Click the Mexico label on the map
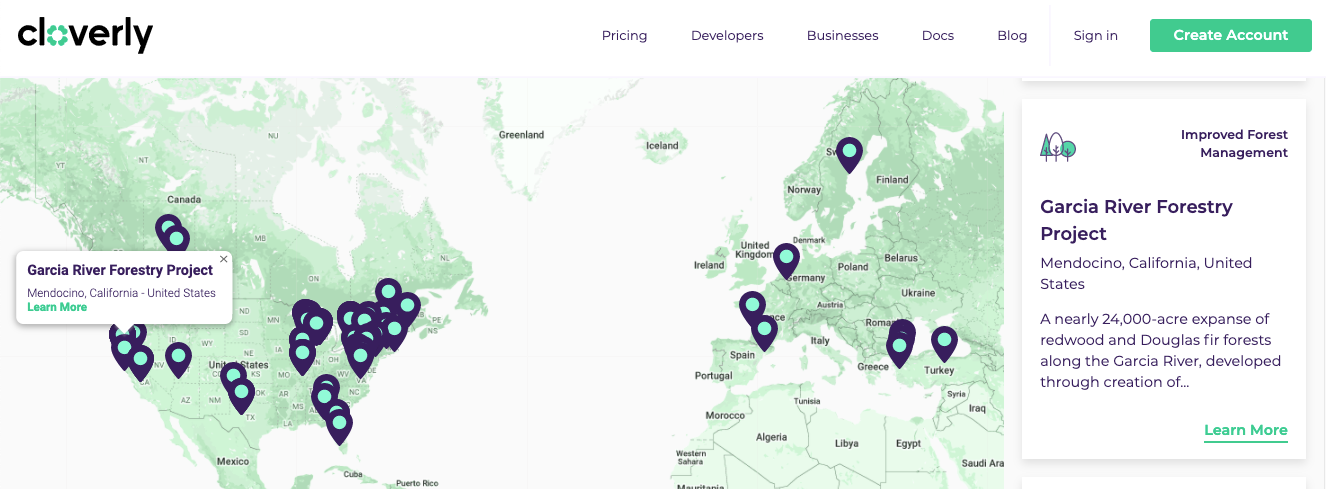 (233, 461)
